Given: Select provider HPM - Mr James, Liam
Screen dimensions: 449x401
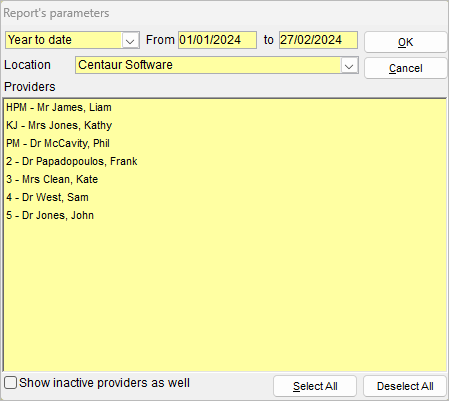Looking at the screenshot, I should 59,107.
